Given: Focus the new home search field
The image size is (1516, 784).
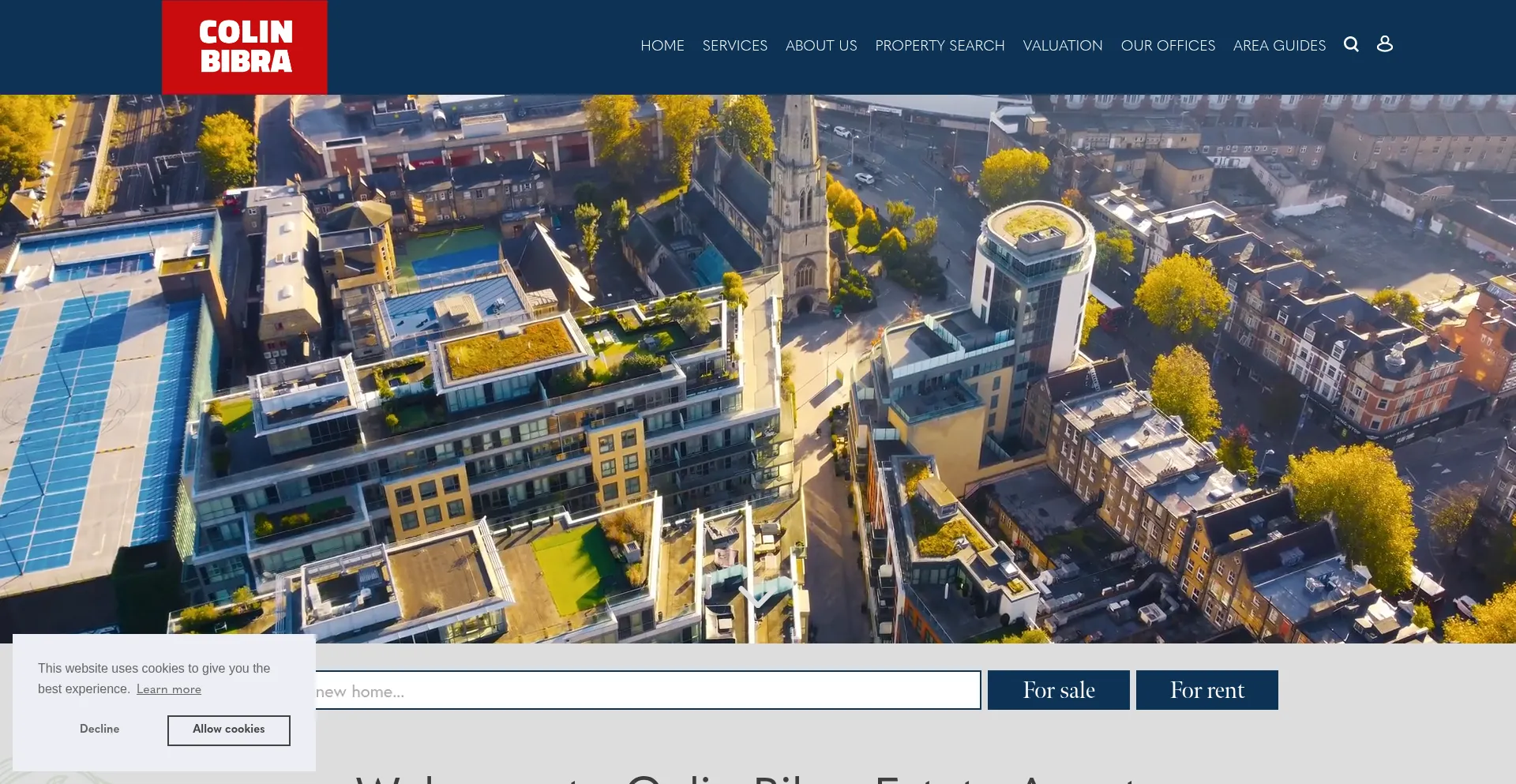Looking at the screenshot, I should pyautogui.click(x=647, y=691).
